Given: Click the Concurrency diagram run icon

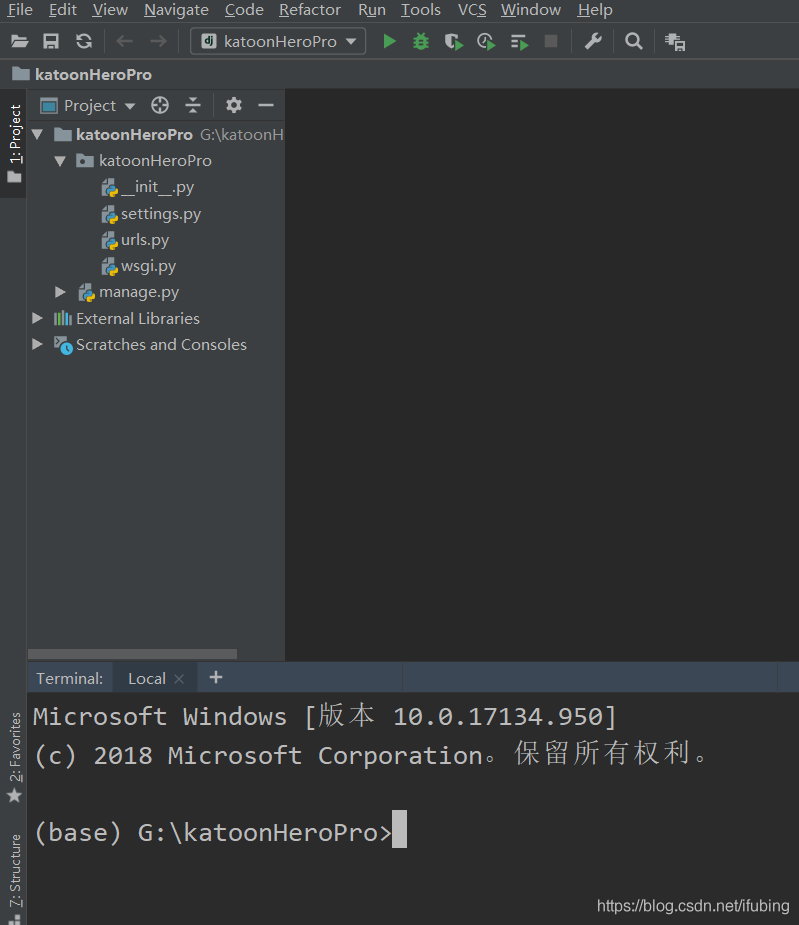Looking at the screenshot, I should pos(519,42).
